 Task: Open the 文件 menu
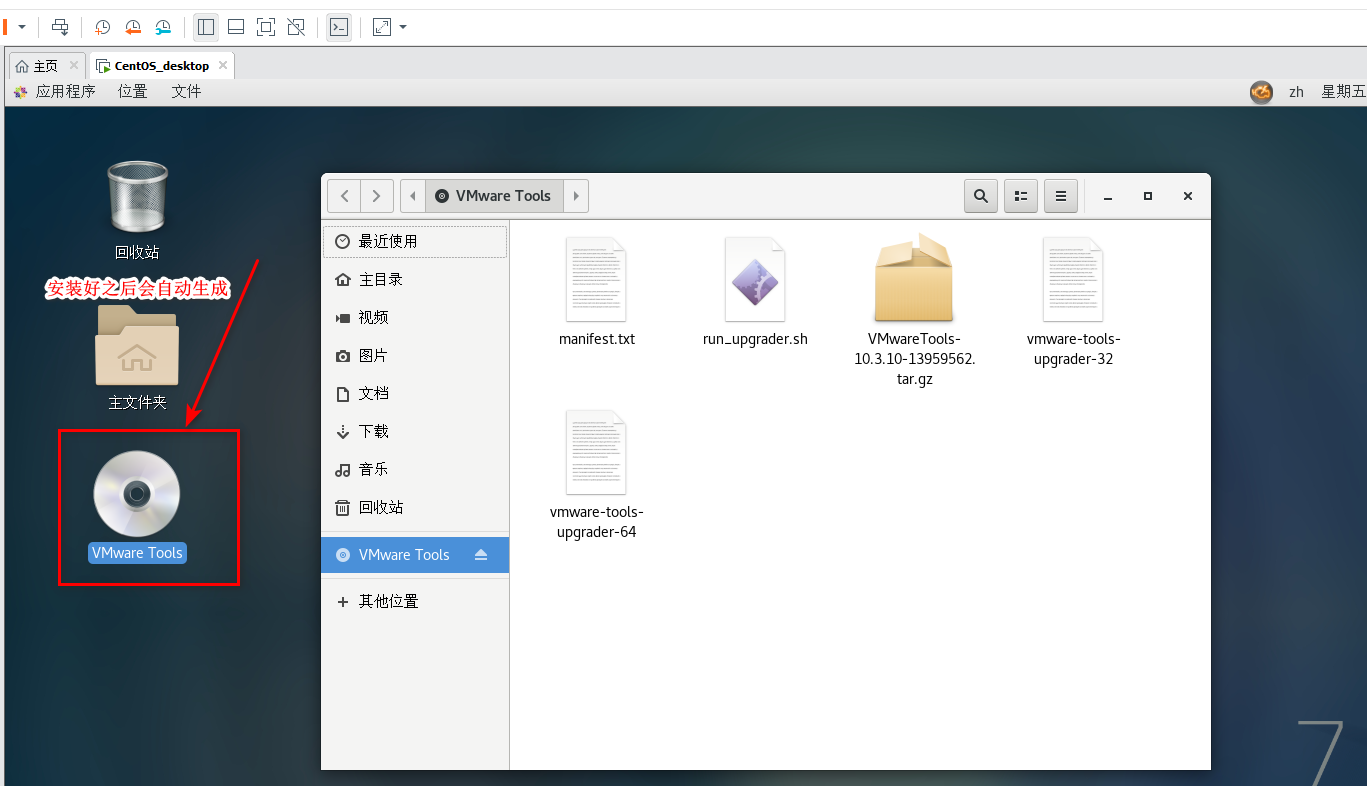[x=186, y=92]
